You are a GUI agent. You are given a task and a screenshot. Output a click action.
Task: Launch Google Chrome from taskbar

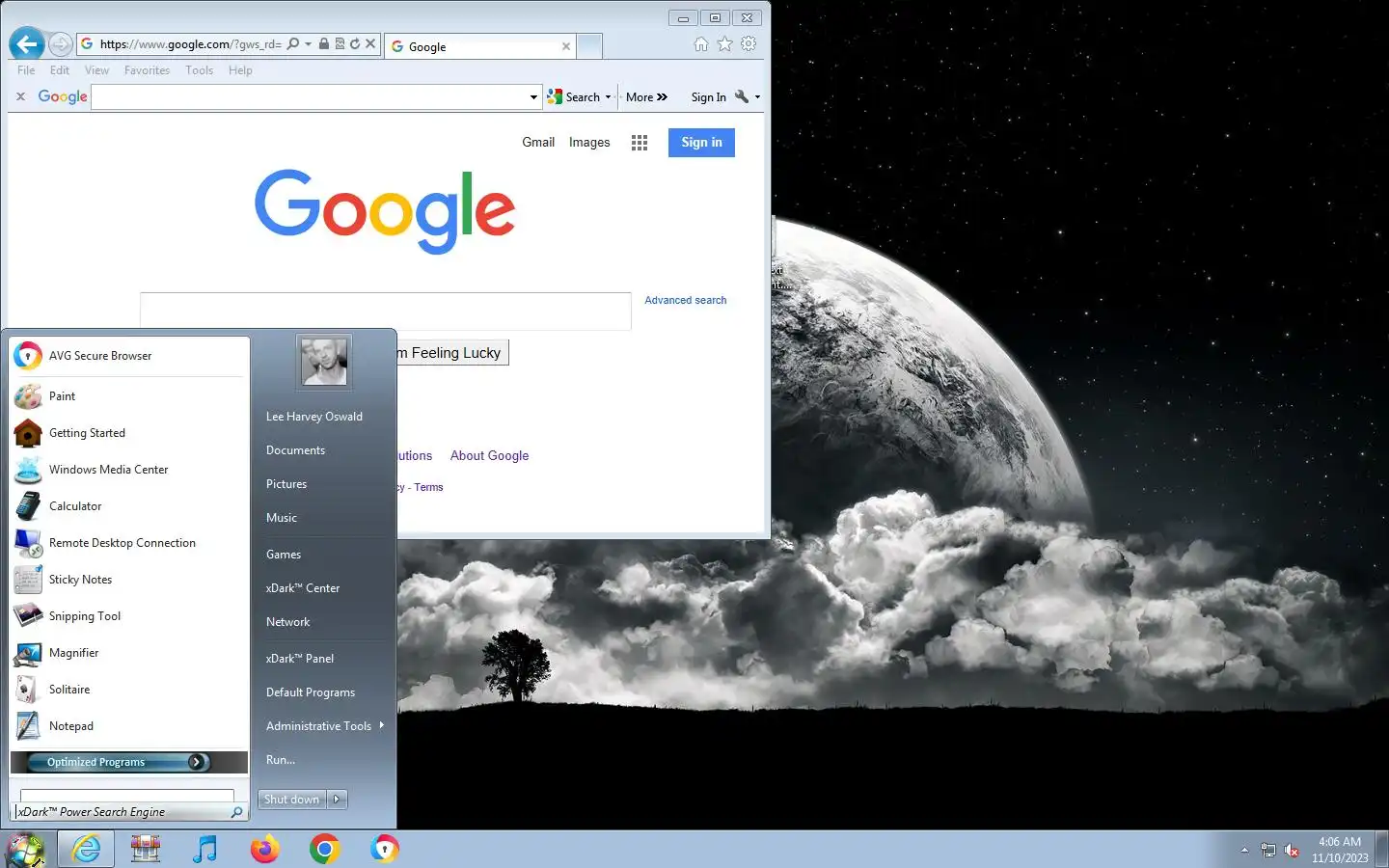click(324, 849)
